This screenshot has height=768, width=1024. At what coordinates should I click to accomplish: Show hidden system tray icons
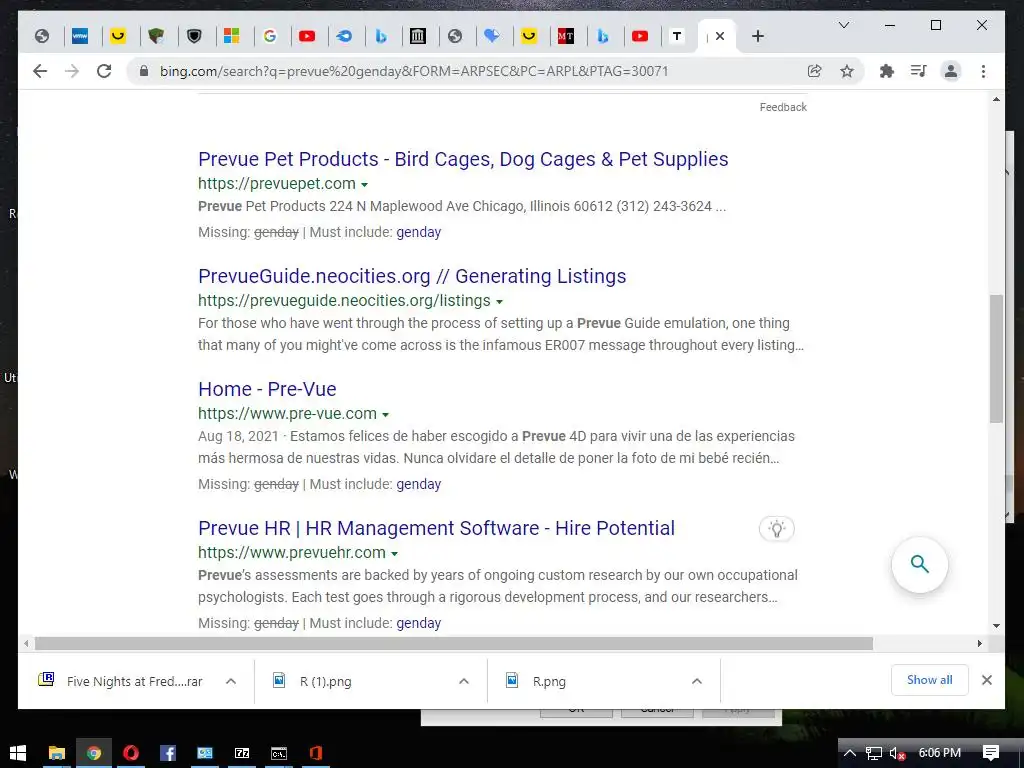[850, 753]
